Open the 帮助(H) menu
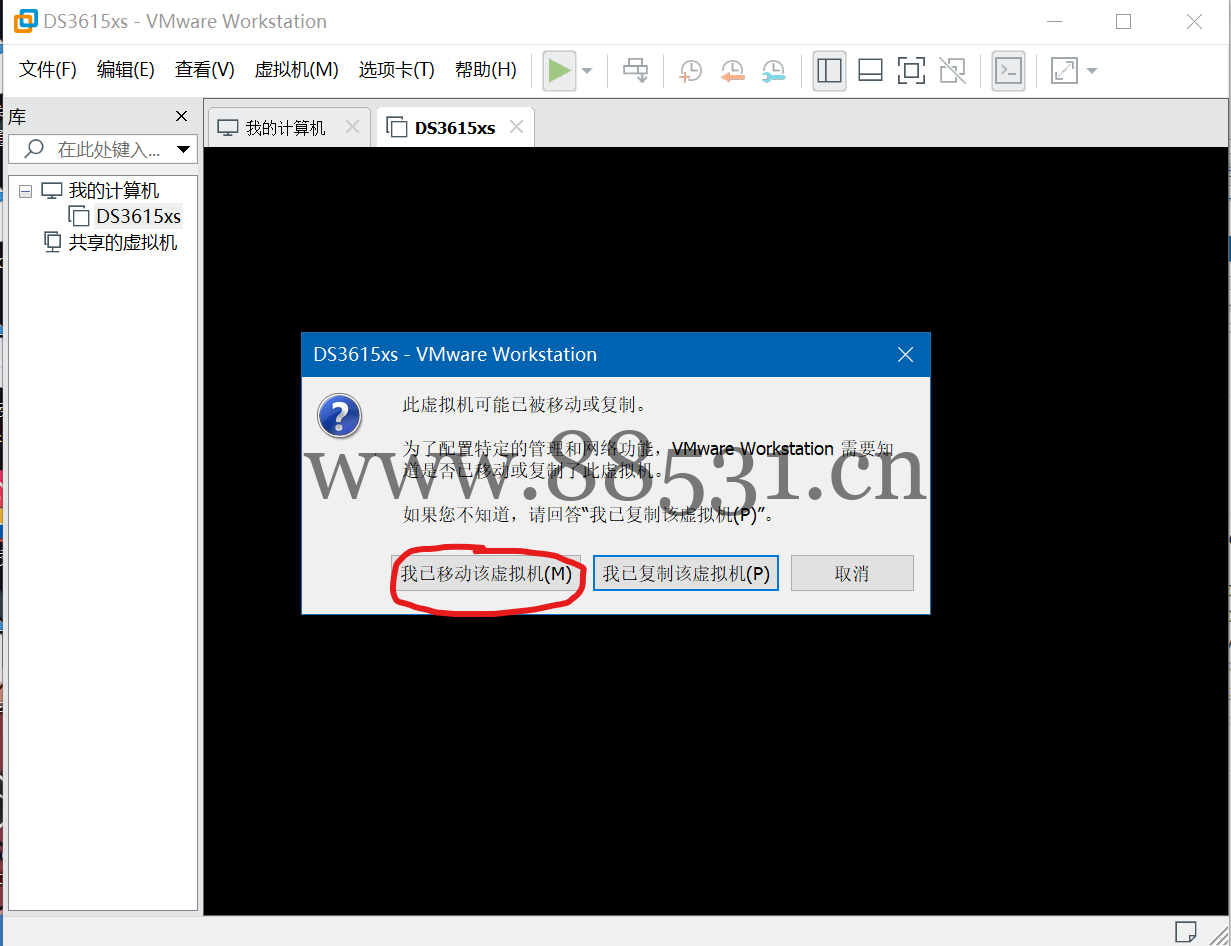 pyautogui.click(x=485, y=69)
